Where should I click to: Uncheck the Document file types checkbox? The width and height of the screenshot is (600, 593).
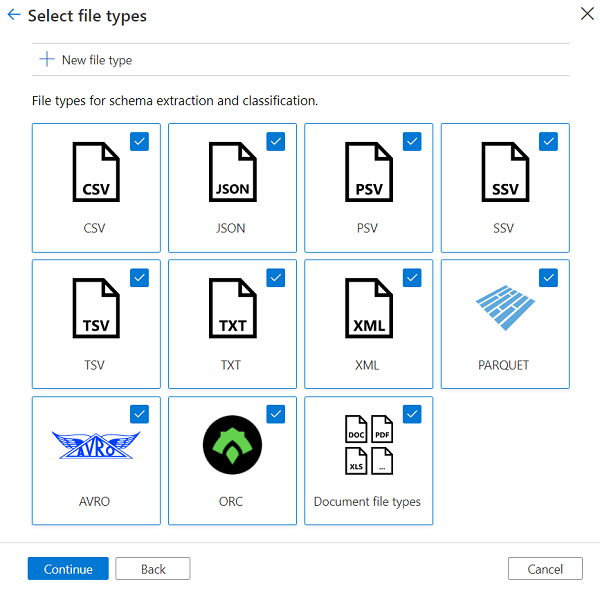[412, 414]
